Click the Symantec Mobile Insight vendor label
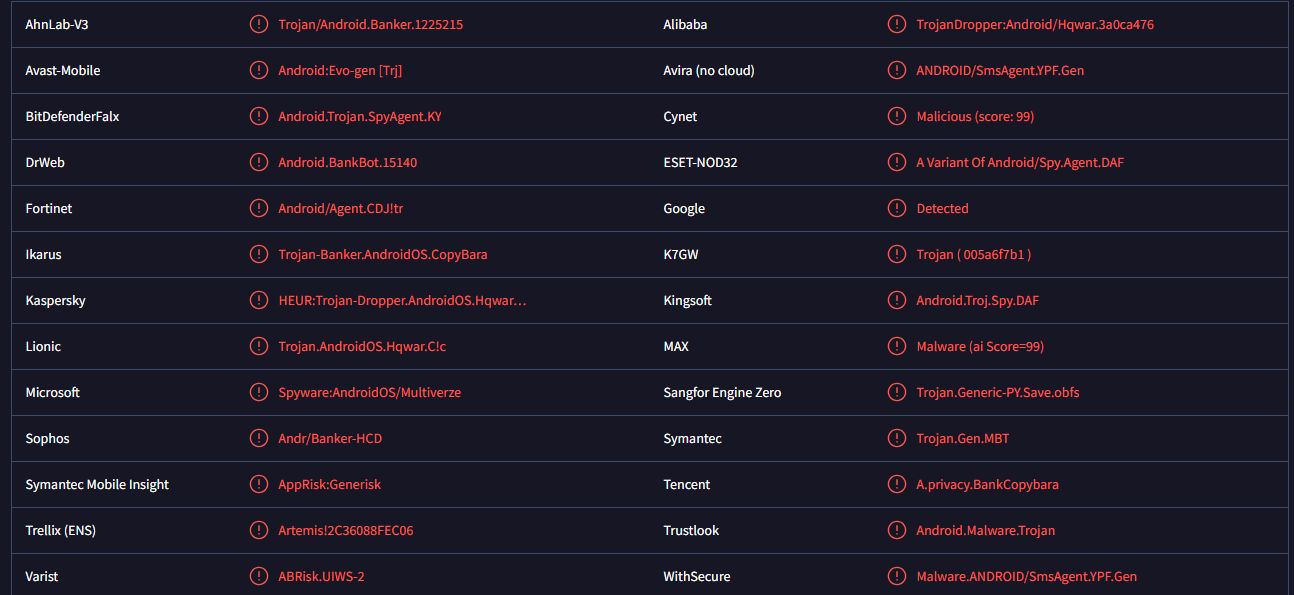 coord(97,484)
